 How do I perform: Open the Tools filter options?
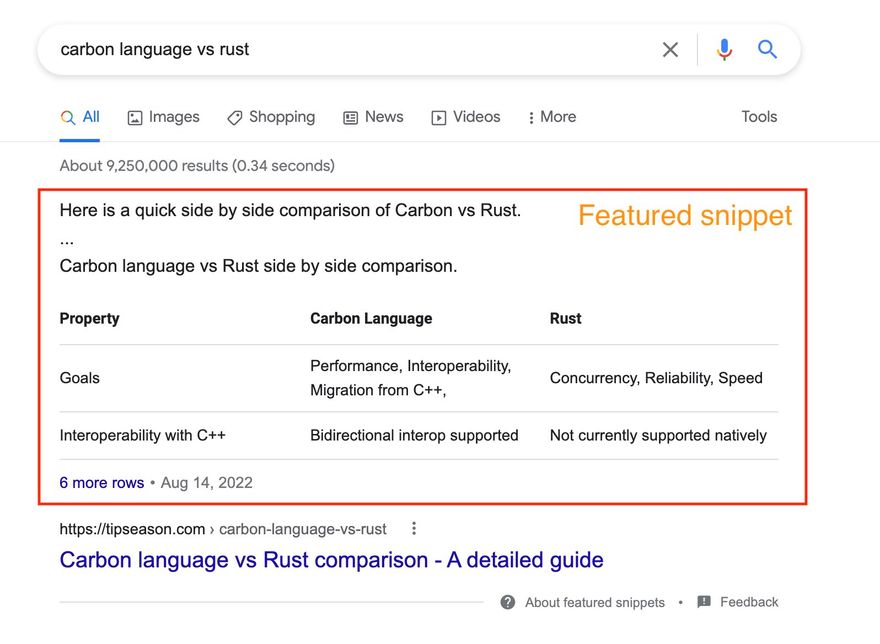tap(759, 117)
